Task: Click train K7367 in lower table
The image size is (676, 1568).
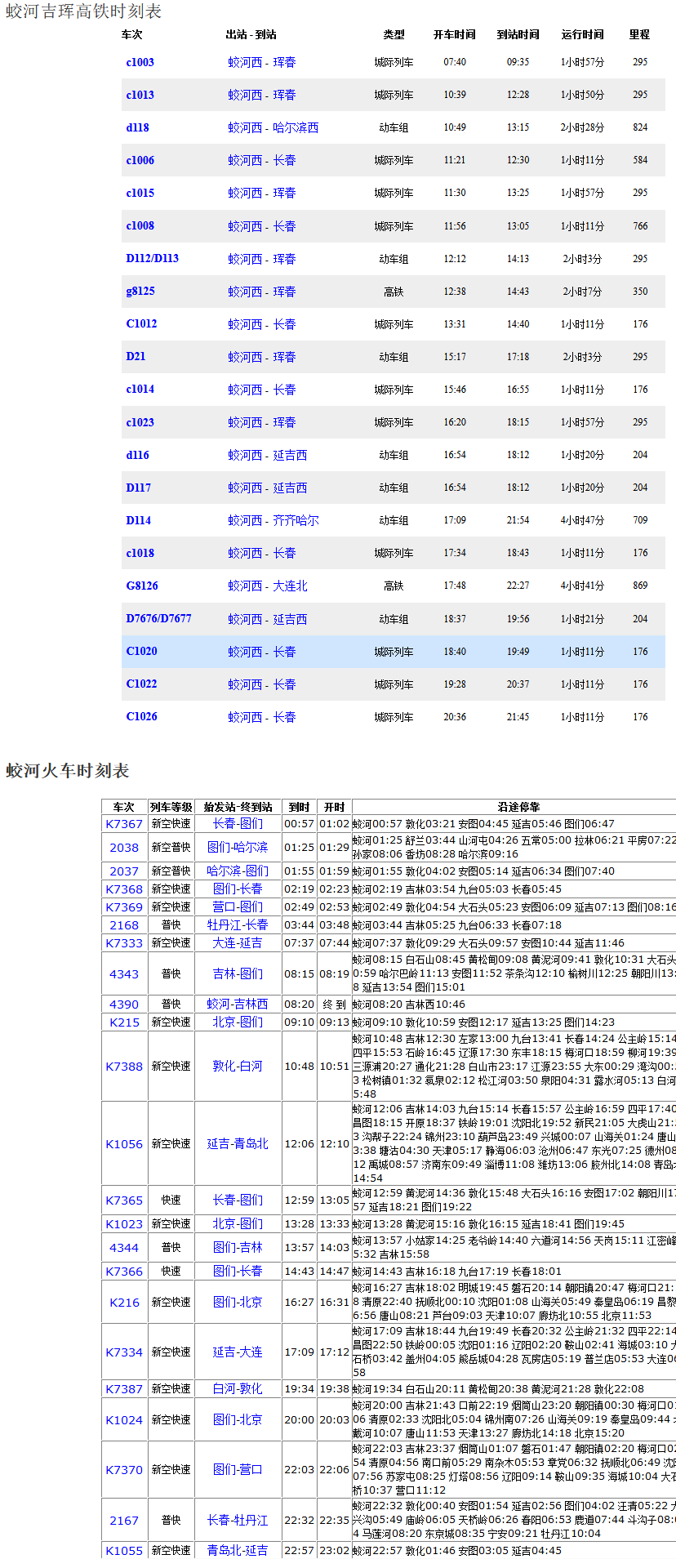Action: tap(124, 824)
